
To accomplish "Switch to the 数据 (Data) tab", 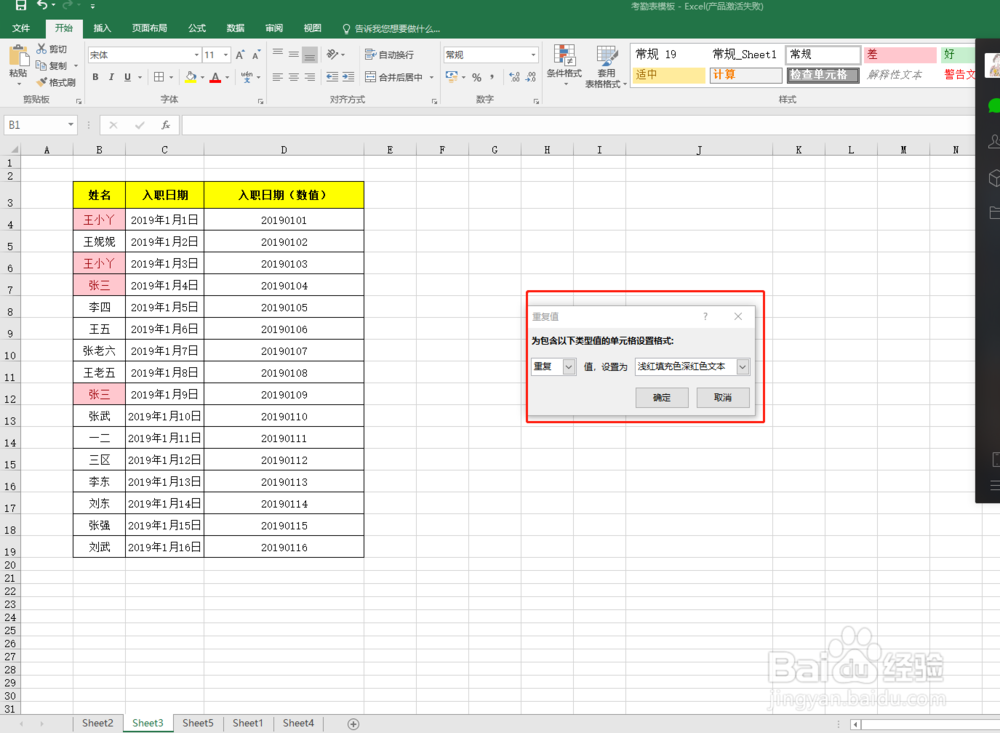I will [235, 28].
